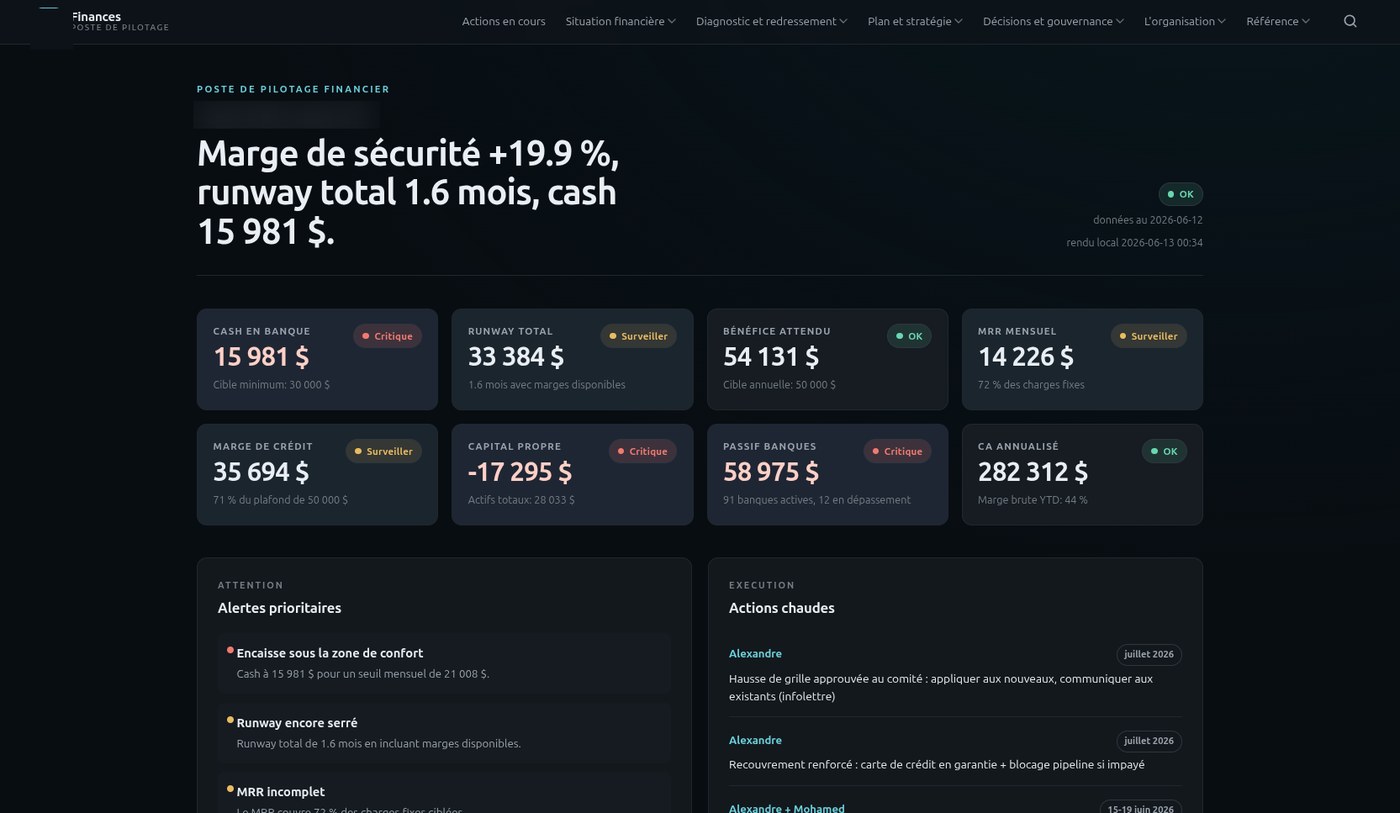Click Surveiller badge on Marge de crédit
The height and width of the screenshot is (813, 1400).
(383, 451)
